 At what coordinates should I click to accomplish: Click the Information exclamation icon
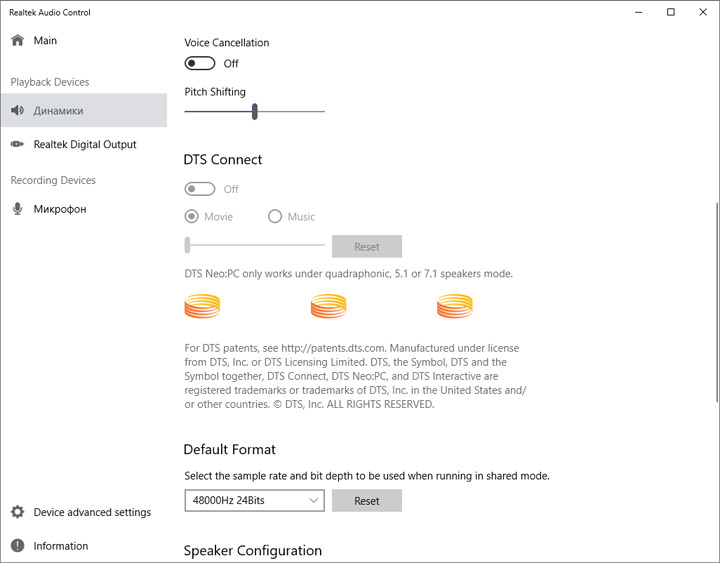17,546
